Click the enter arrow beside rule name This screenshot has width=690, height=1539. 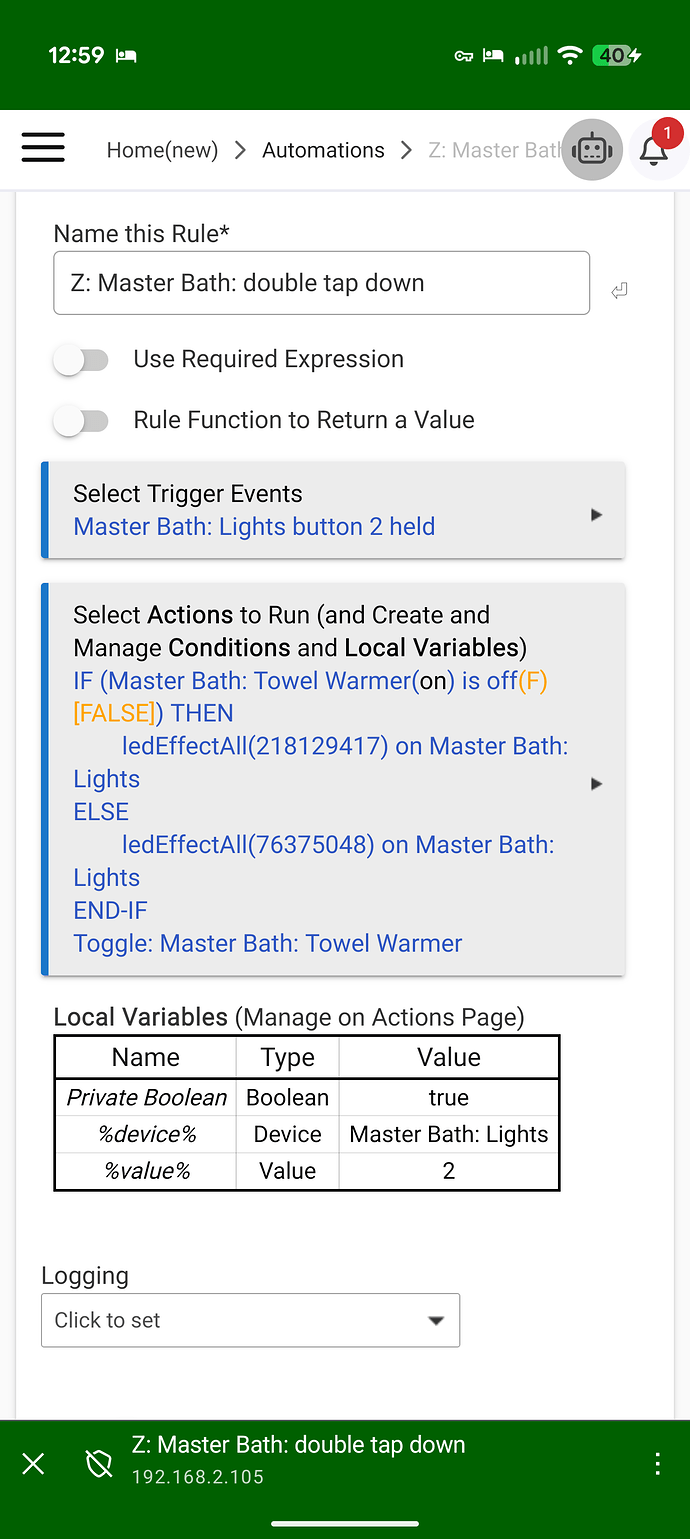(619, 291)
